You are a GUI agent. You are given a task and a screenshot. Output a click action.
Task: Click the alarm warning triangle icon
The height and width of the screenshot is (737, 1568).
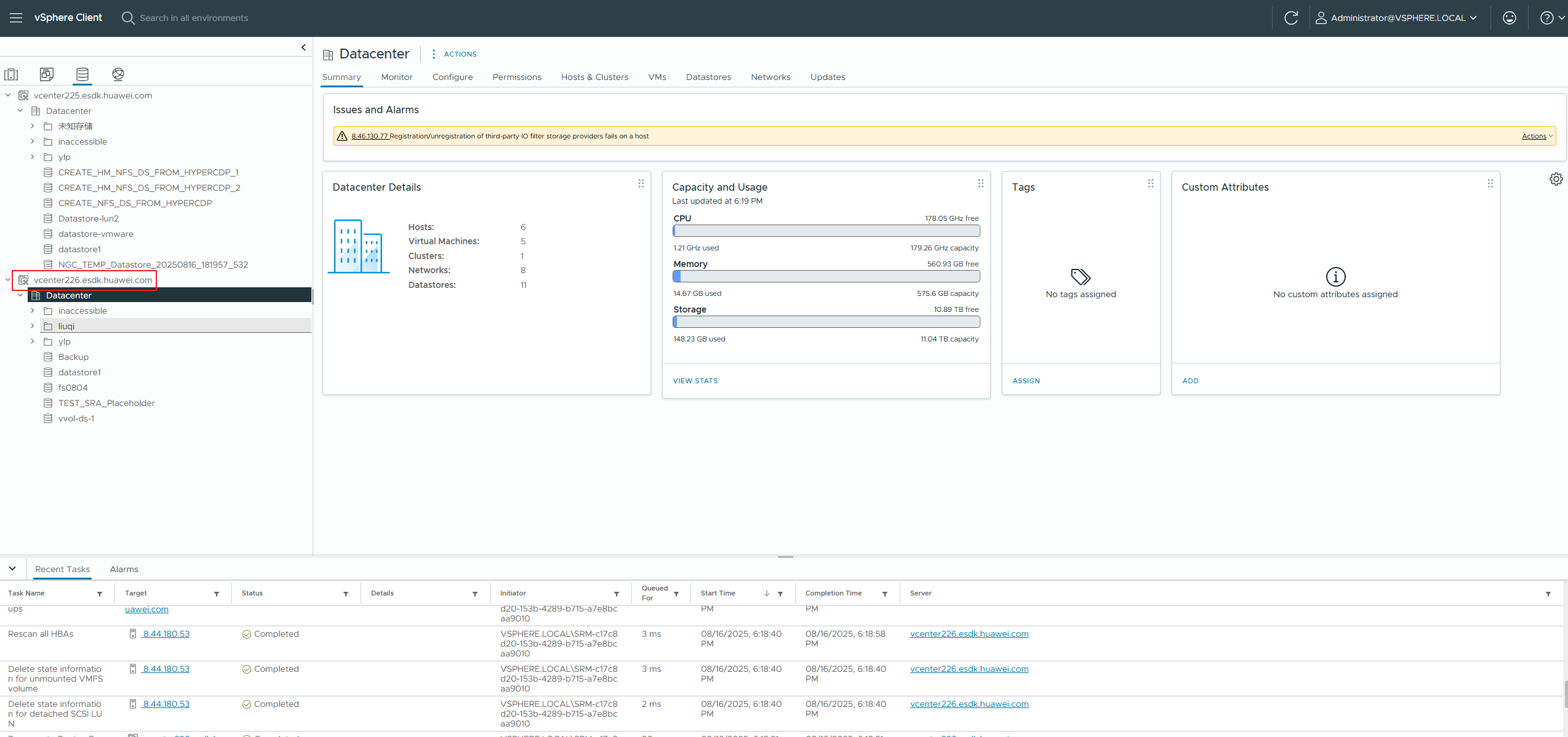pyautogui.click(x=342, y=136)
